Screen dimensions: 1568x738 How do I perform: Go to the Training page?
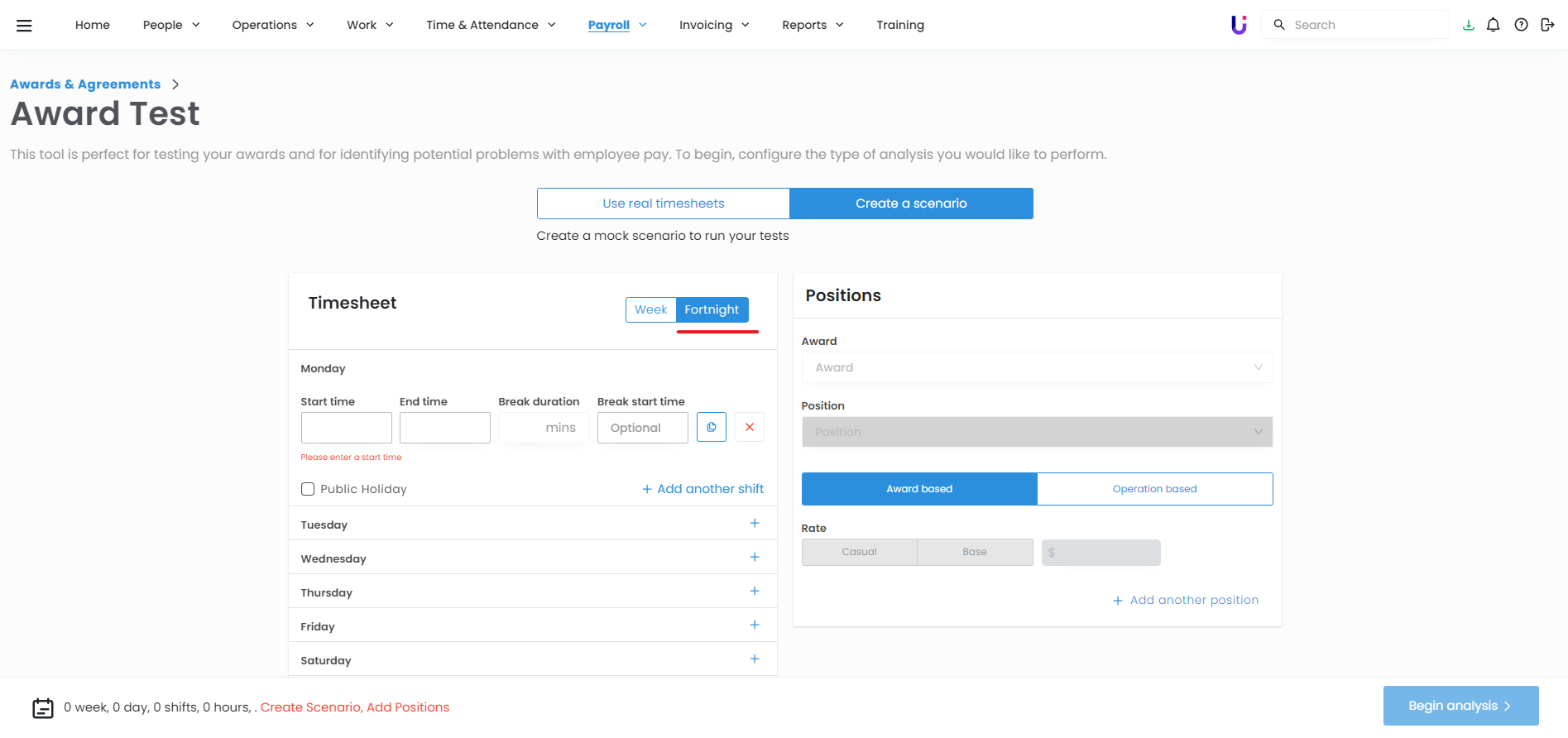(x=899, y=25)
